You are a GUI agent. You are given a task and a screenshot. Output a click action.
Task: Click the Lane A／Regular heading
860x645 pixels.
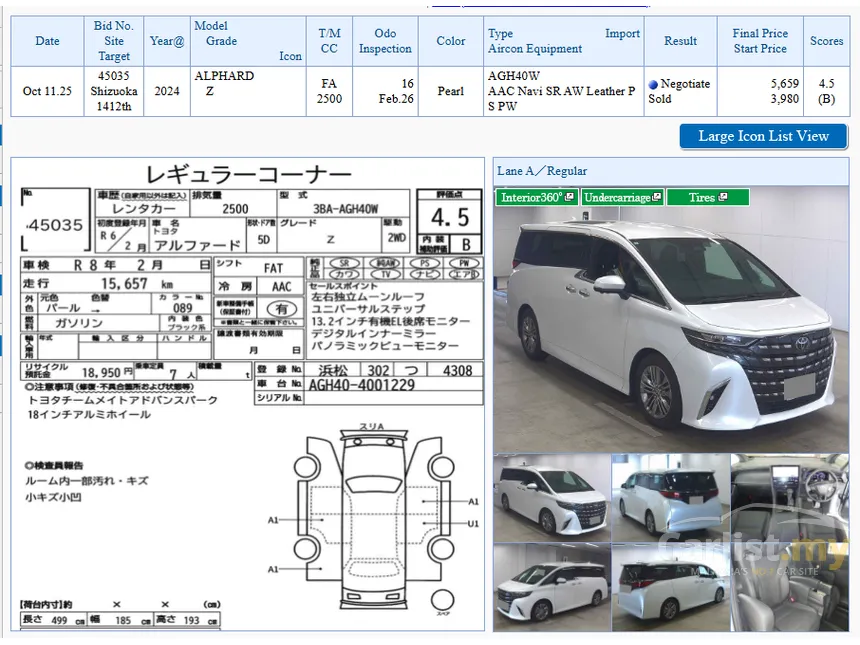click(x=542, y=171)
